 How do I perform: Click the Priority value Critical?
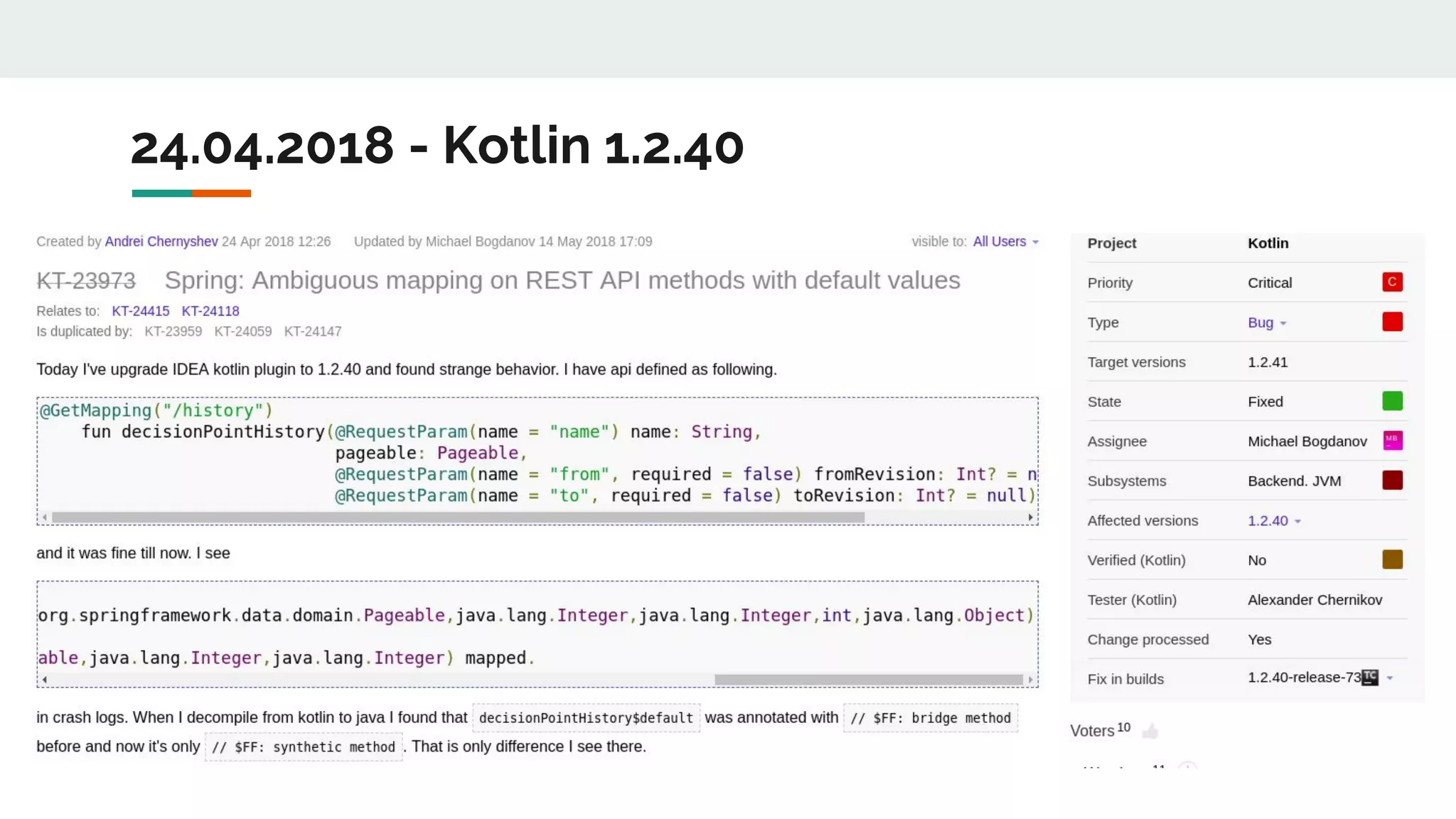[1270, 283]
